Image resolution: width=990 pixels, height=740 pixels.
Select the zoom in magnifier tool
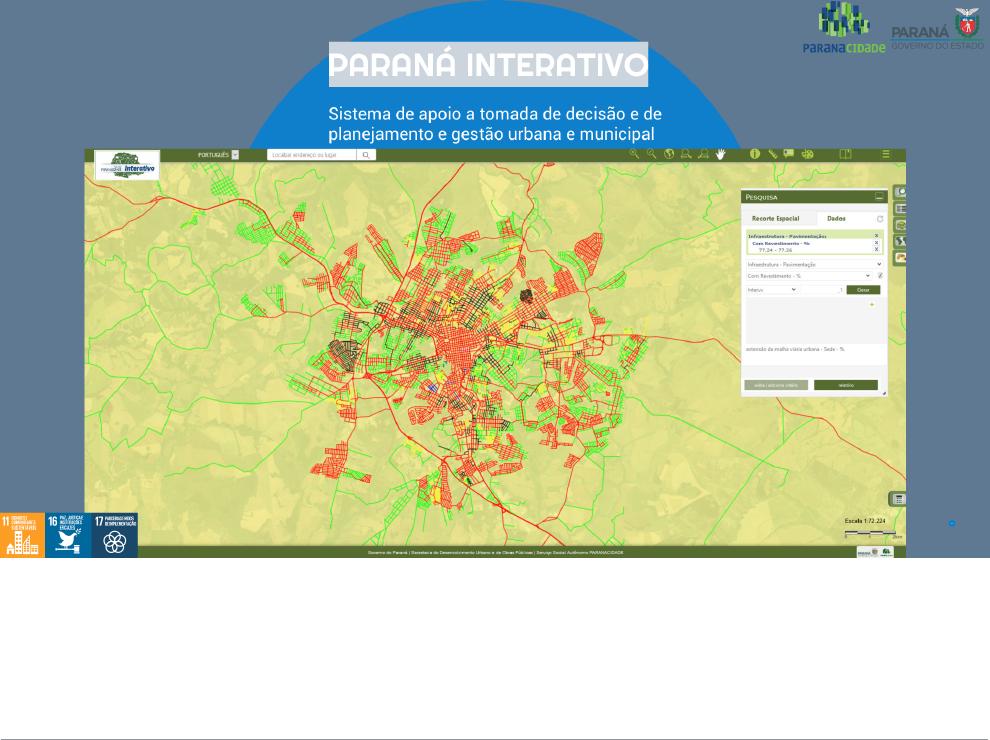(634, 155)
